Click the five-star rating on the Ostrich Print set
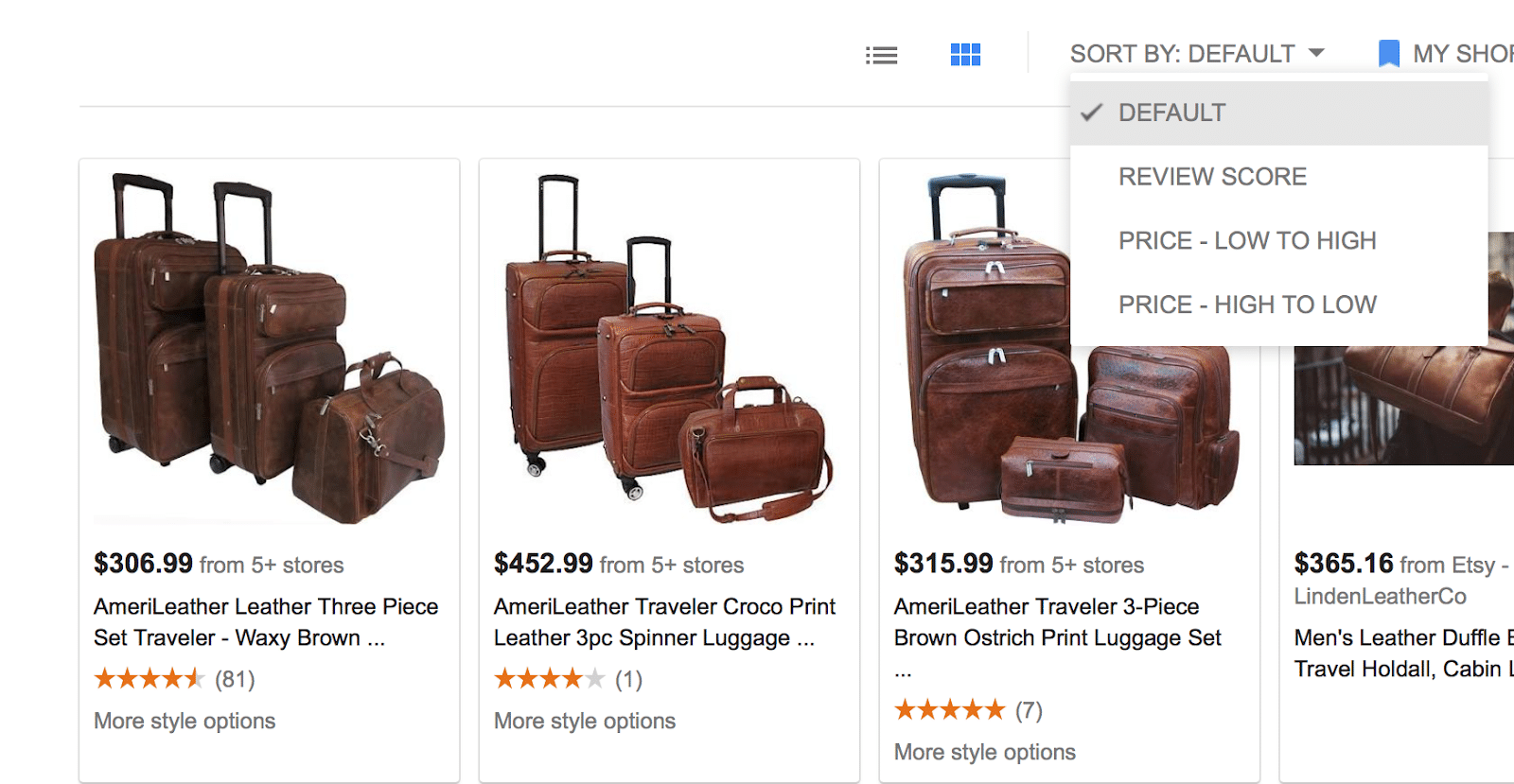This screenshot has width=1514, height=784. [949, 709]
